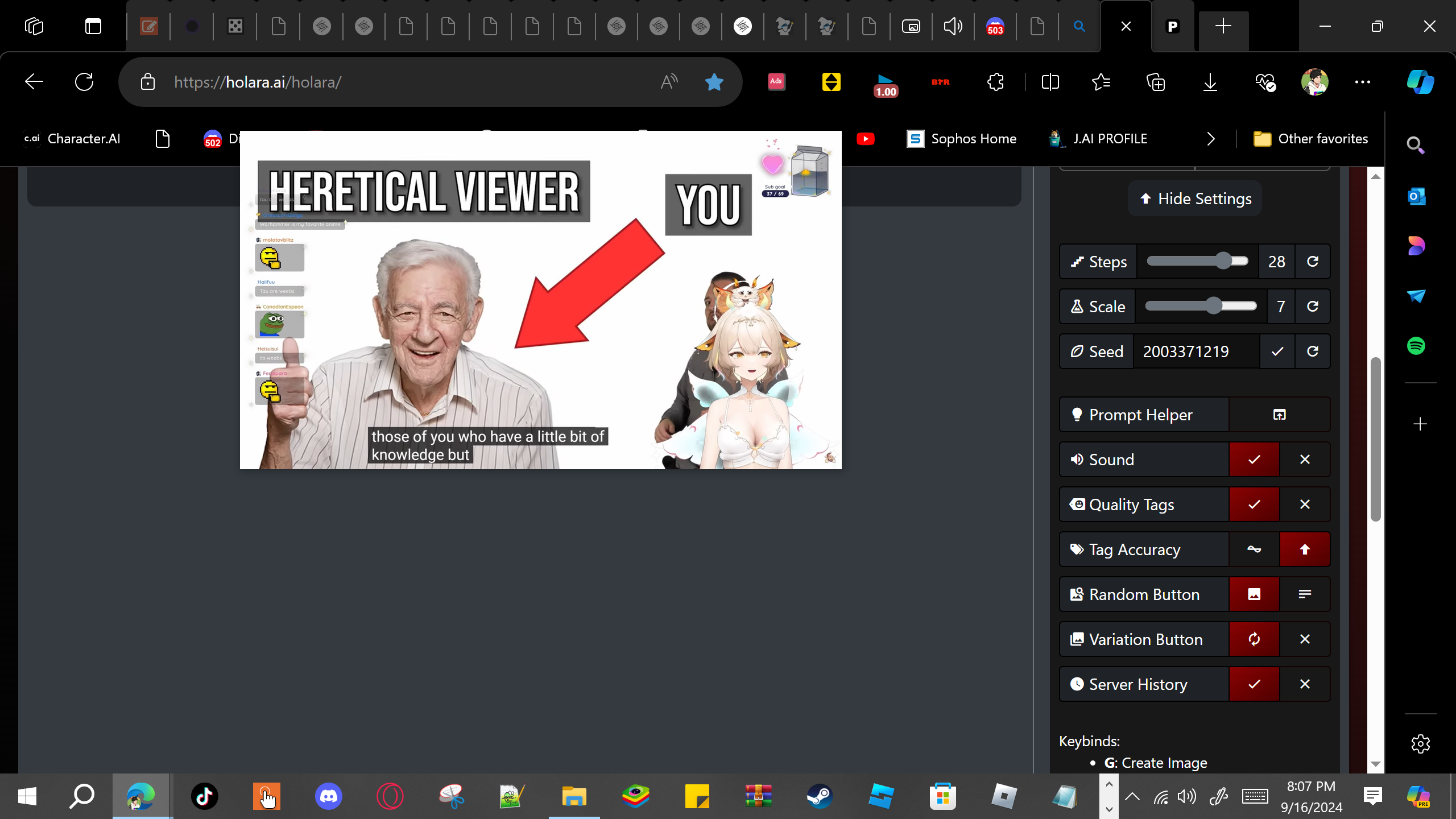The image size is (1456, 819).
Task: Open the Character.AI favorite
Action: [72, 139]
